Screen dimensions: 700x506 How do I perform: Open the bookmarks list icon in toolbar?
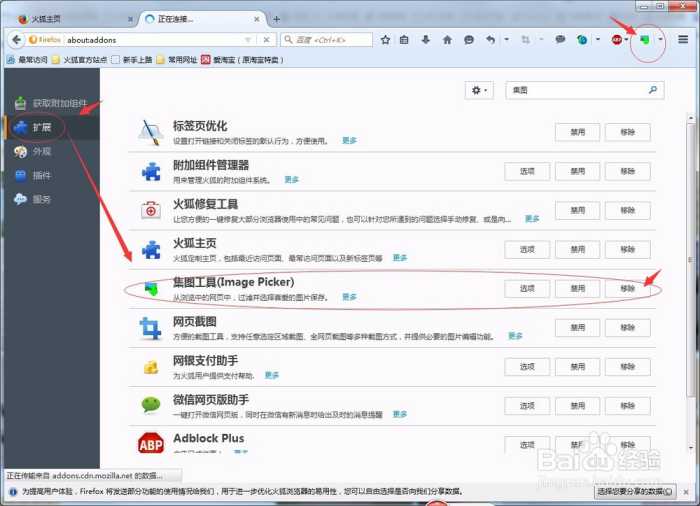coord(404,40)
